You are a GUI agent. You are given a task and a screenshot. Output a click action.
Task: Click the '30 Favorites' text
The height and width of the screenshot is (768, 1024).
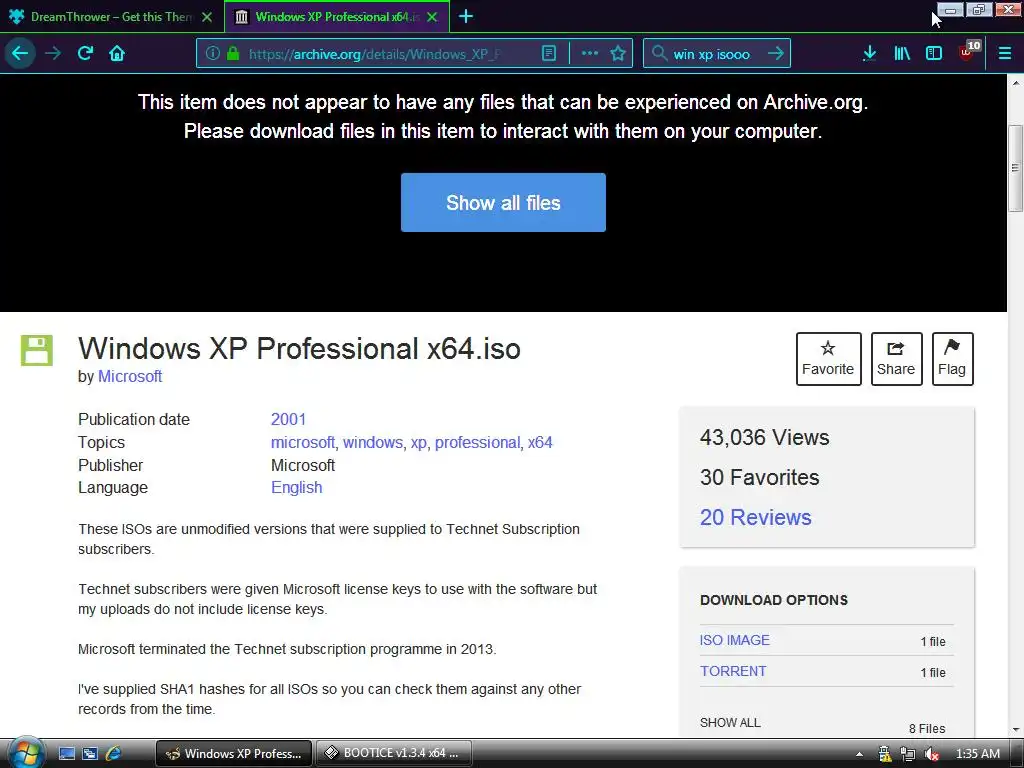[760, 477]
